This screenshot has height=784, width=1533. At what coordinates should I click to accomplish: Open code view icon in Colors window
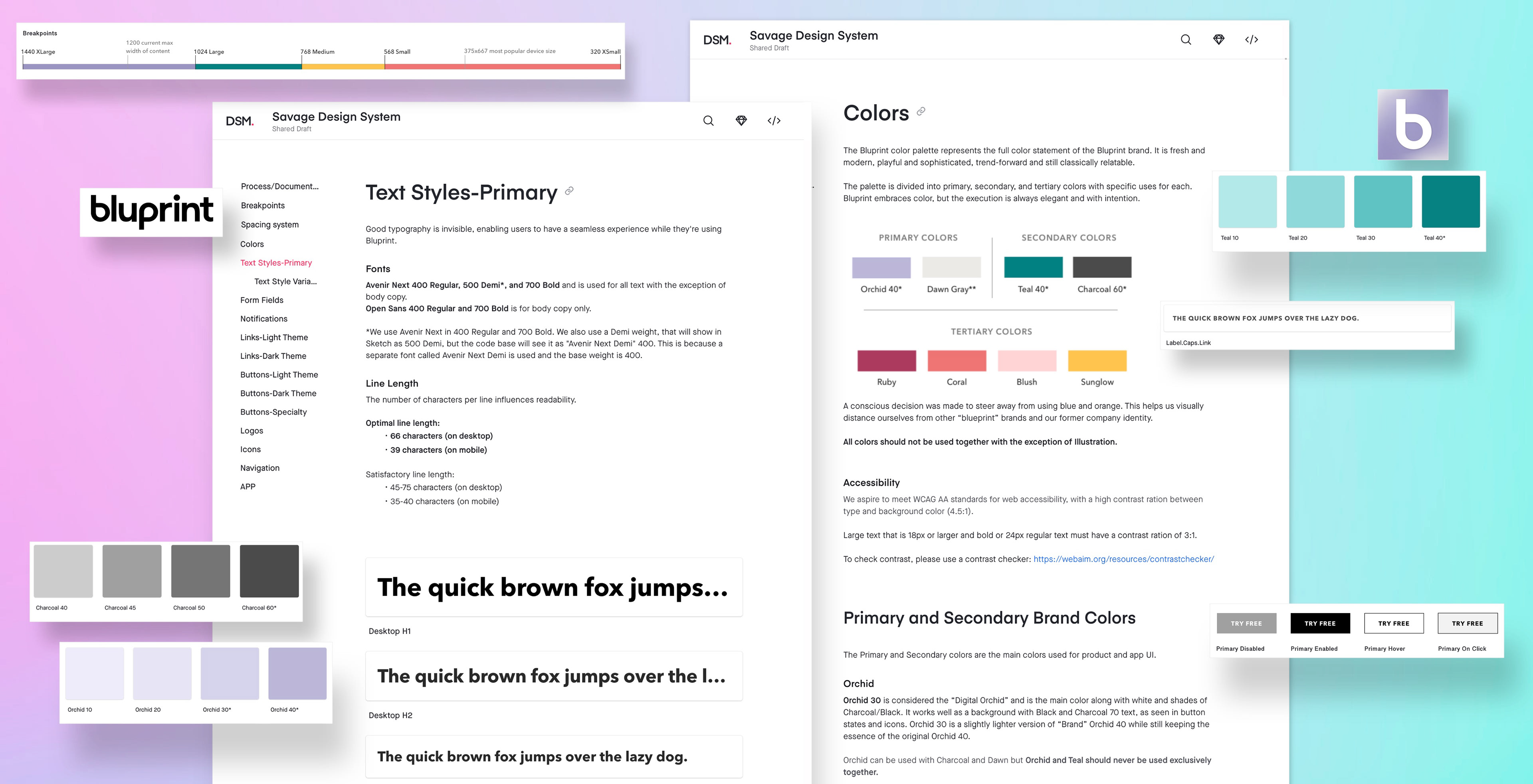click(x=1251, y=40)
